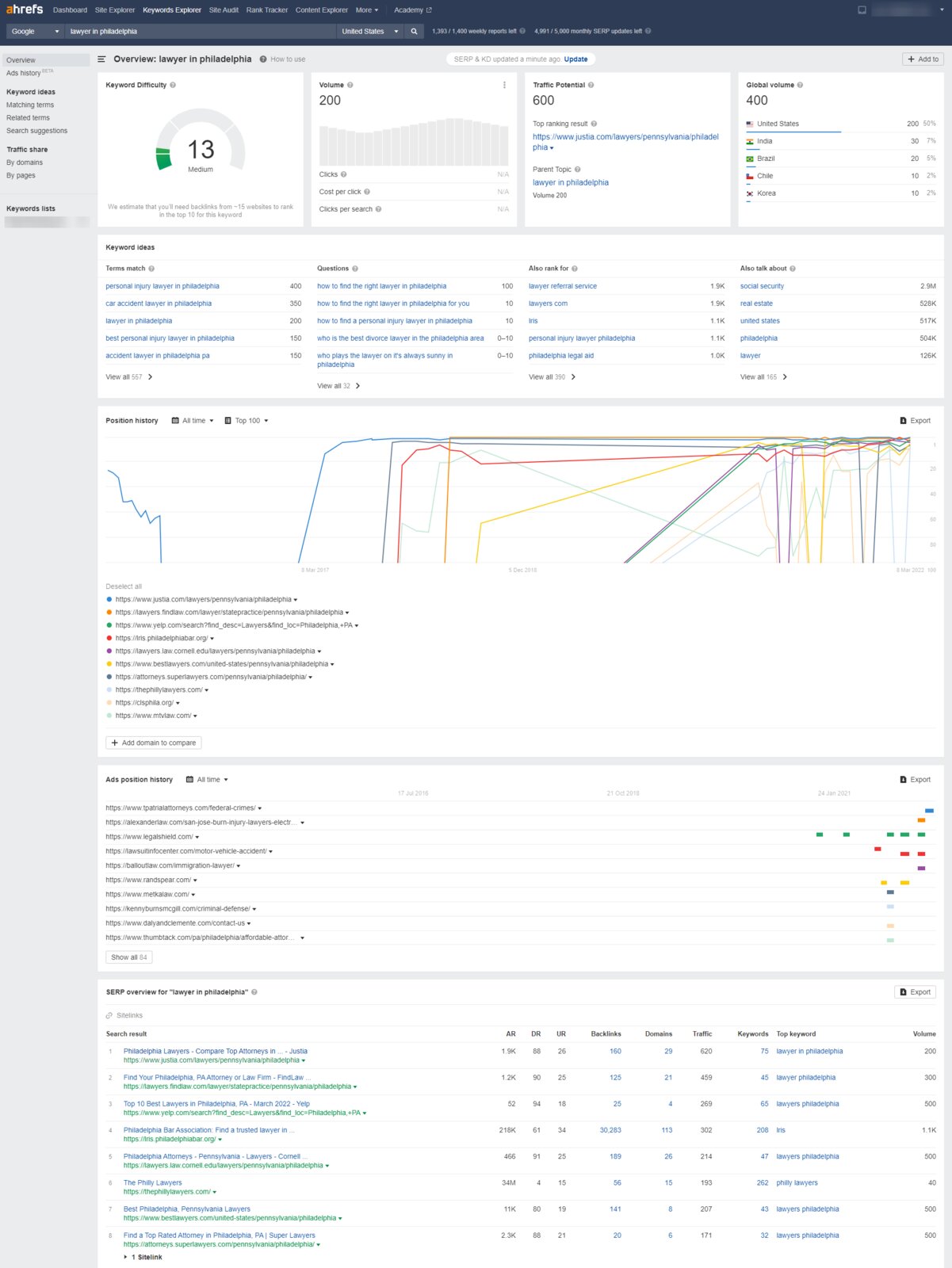
Task: Toggle the red lris.philadelphiabar.org legend dot
Action: [x=109, y=638]
